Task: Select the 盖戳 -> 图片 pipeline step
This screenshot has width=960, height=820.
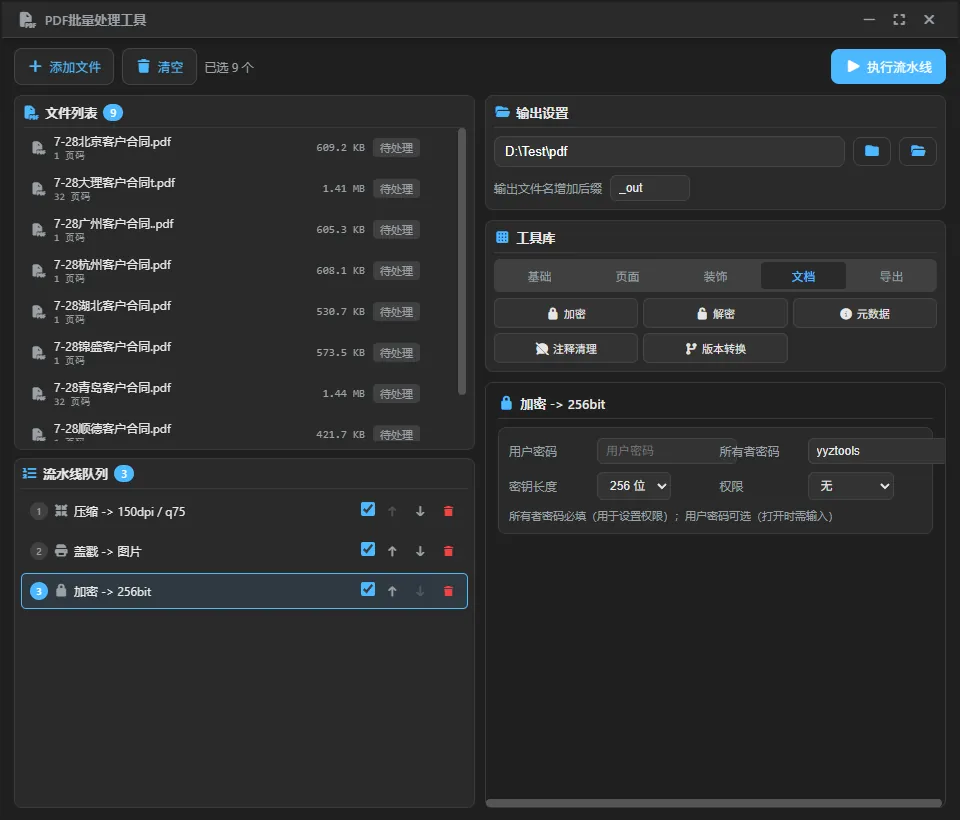Action: [244, 551]
